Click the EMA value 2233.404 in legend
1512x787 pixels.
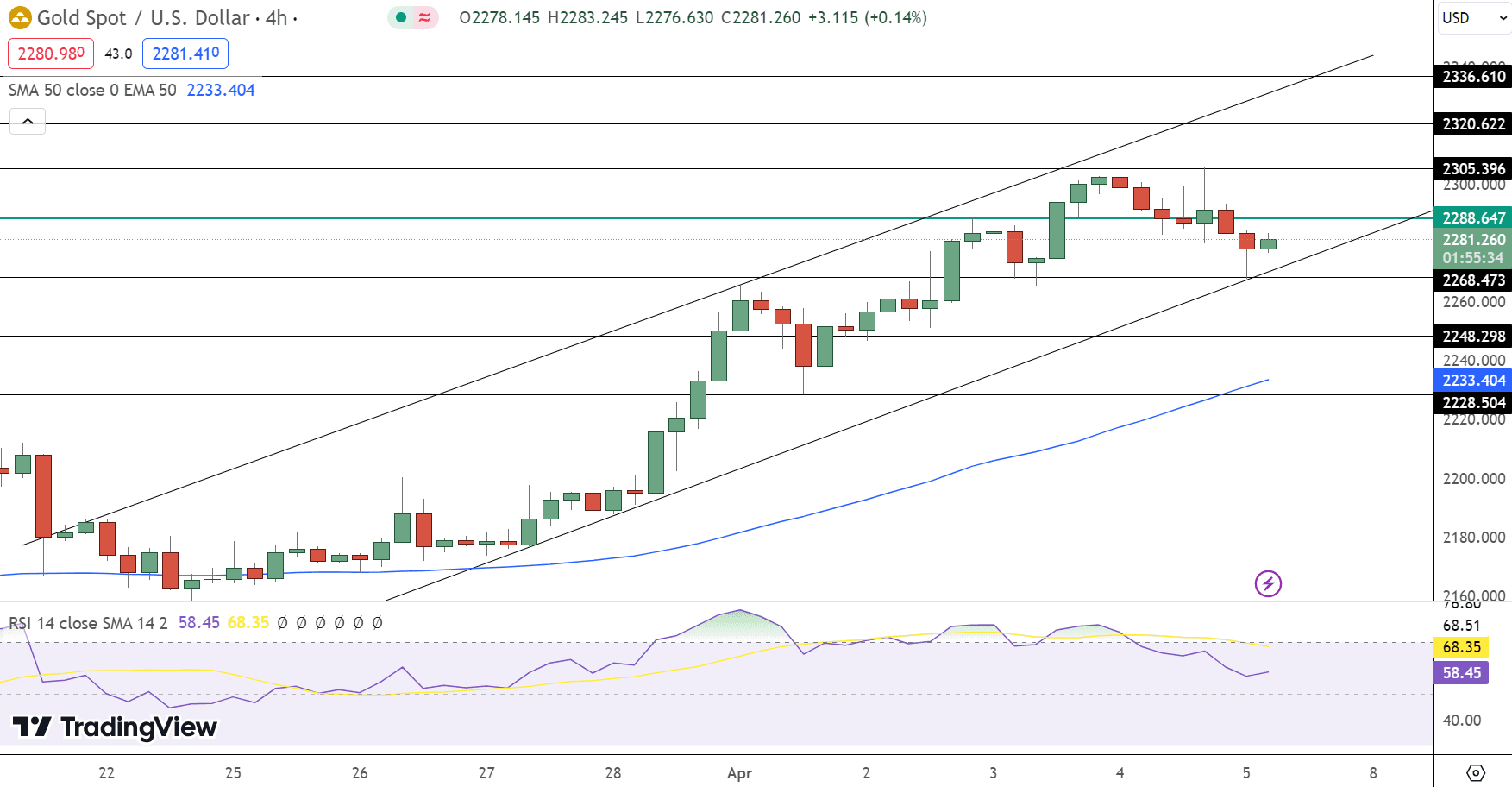pos(221,90)
